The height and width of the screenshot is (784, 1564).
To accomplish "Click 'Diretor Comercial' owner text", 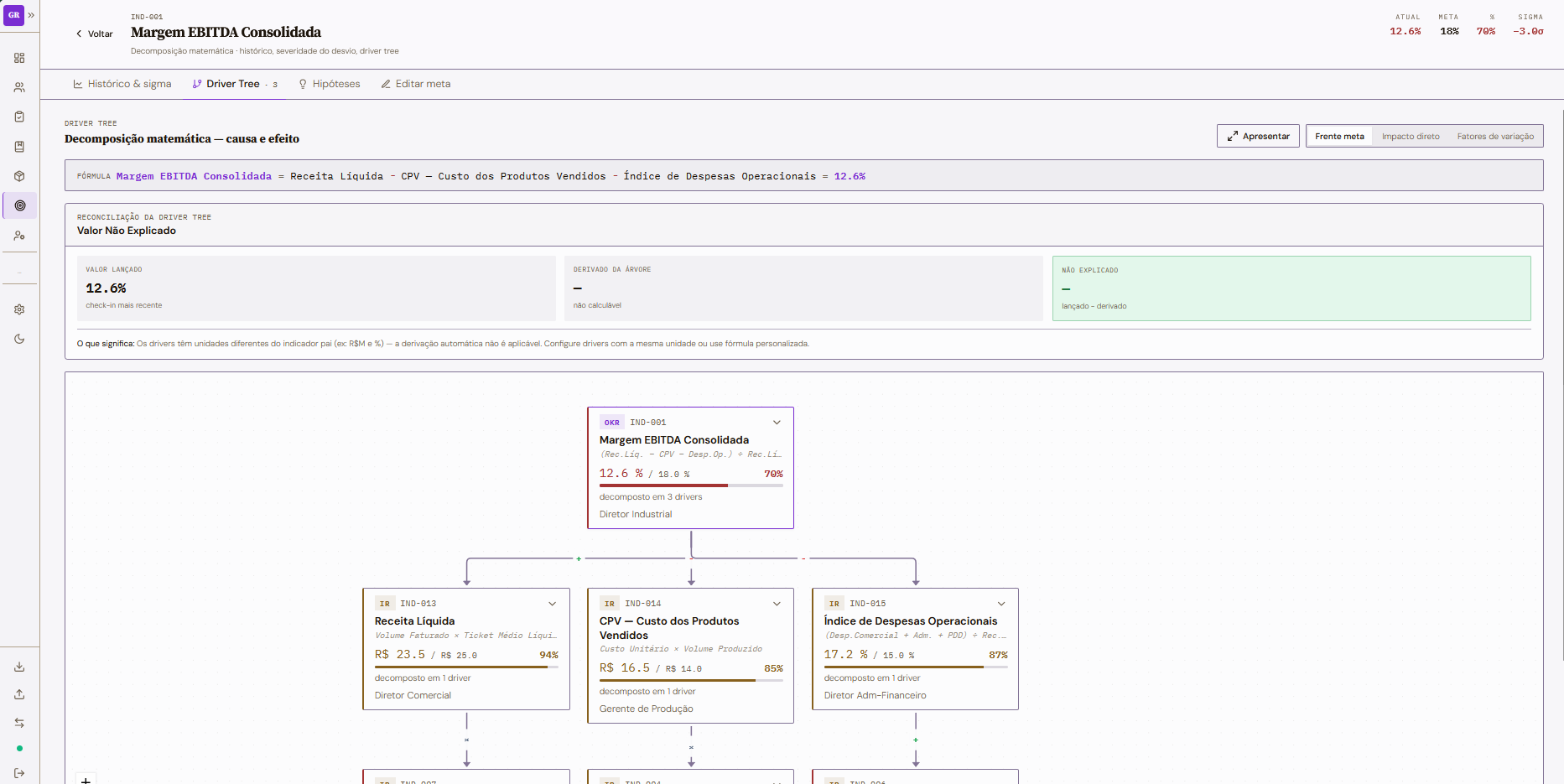I will click(413, 696).
